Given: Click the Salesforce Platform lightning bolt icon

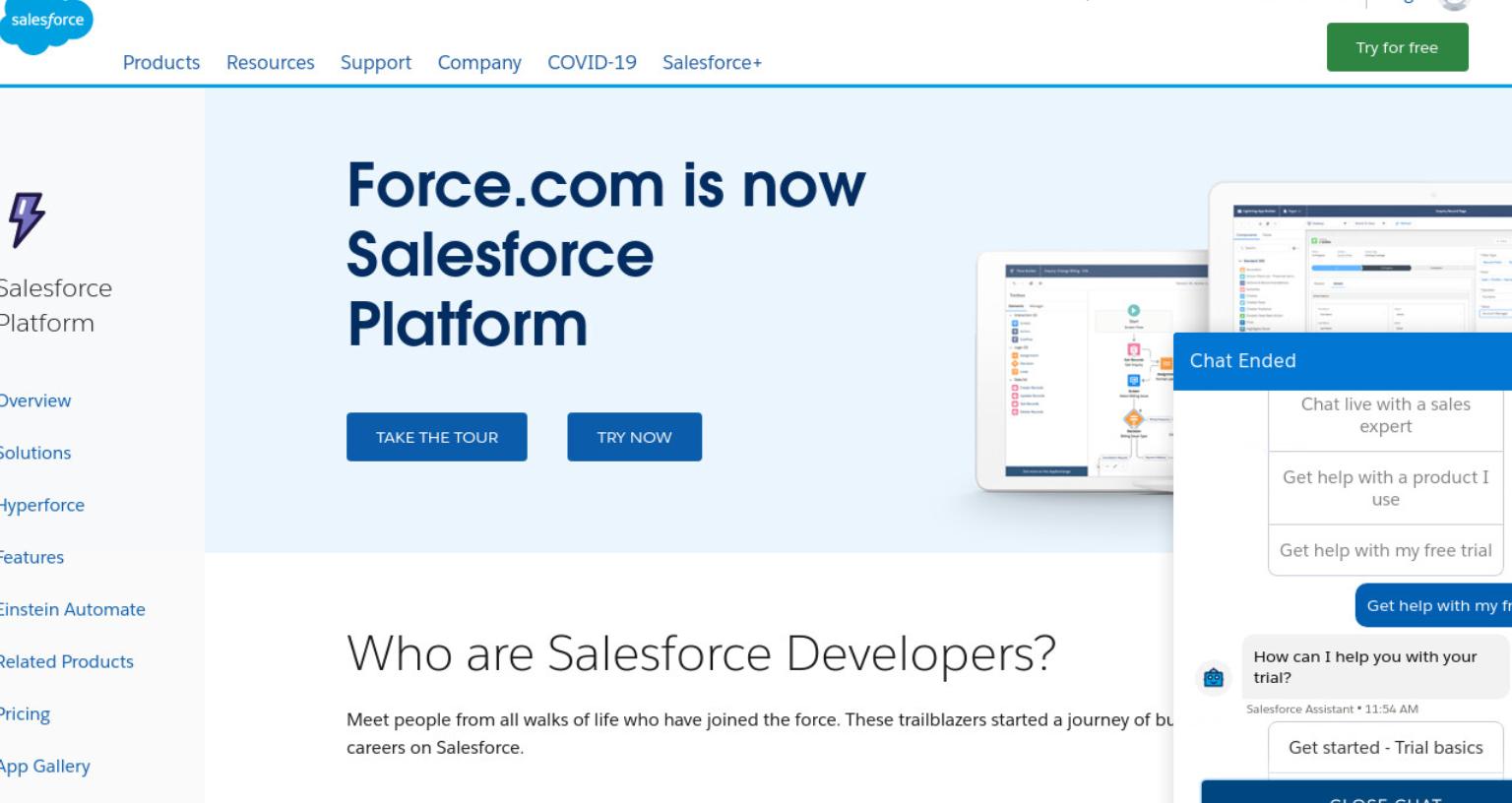Looking at the screenshot, I should pyautogui.click(x=27, y=218).
